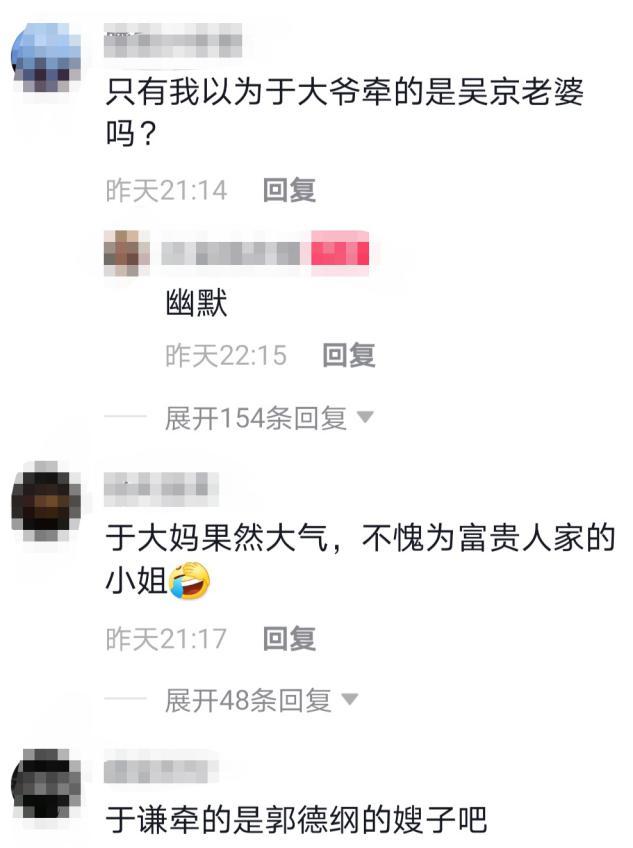This screenshot has width=633, height=848.
Task: Reply to the 幽默 comment from 22:15
Action: pos(348,355)
